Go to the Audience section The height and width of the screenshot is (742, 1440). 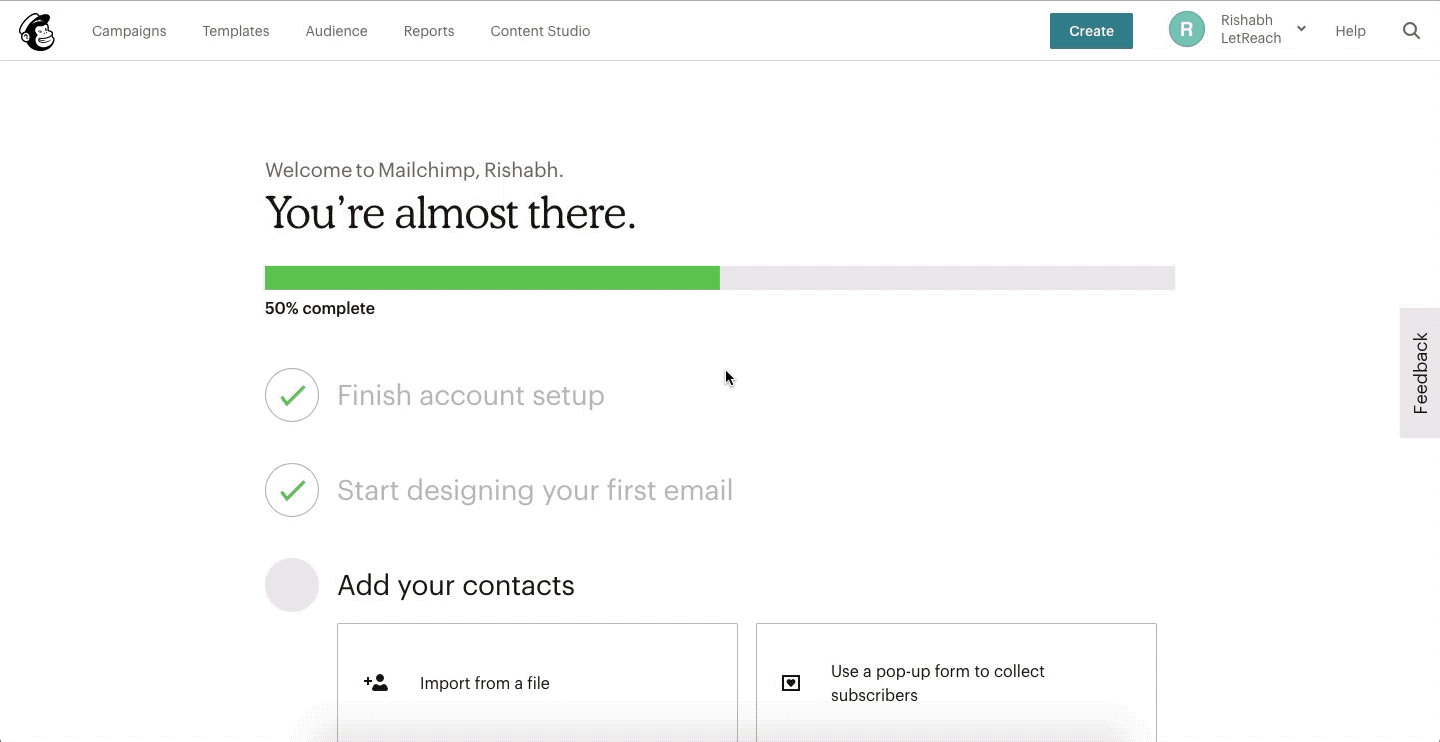[x=337, y=31]
